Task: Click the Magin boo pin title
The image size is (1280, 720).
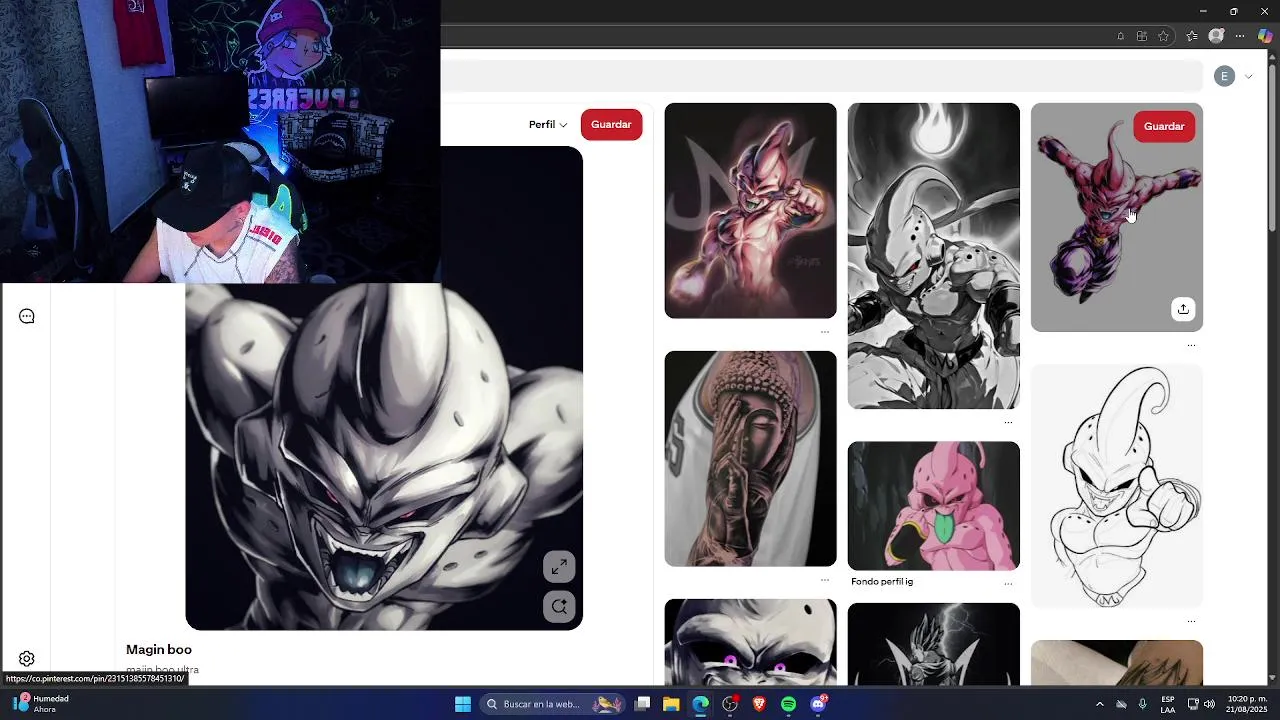Action: (159, 649)
